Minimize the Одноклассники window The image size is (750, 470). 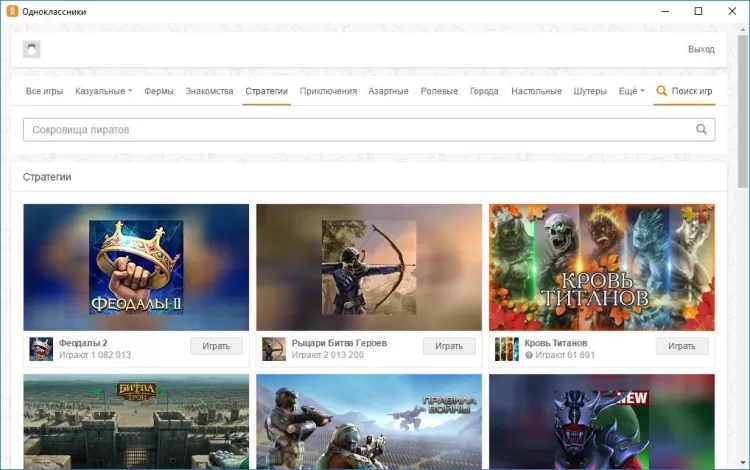click(x=665, y=11)
